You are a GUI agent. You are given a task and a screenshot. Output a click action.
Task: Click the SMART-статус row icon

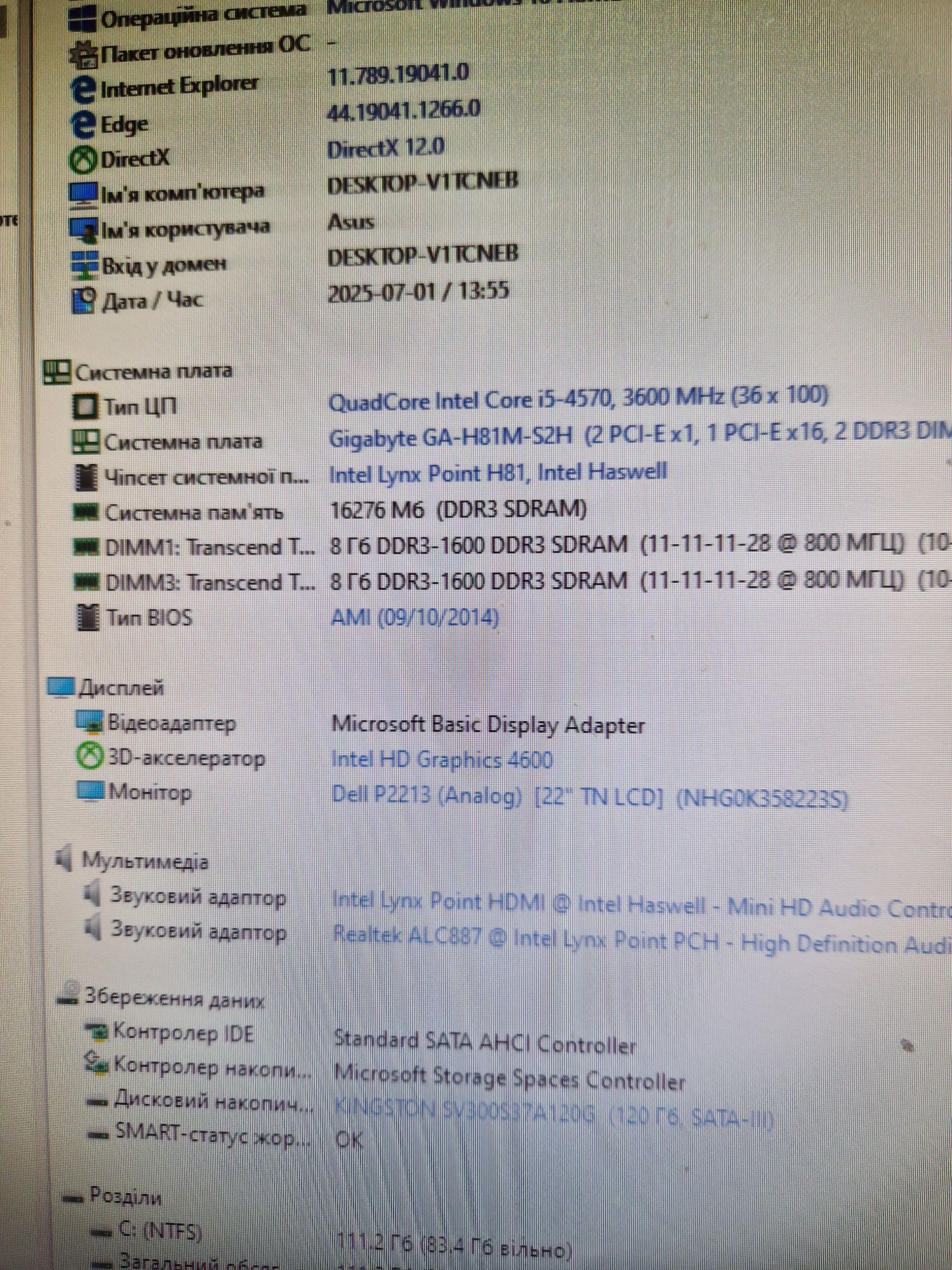[x=99, y=1134]
